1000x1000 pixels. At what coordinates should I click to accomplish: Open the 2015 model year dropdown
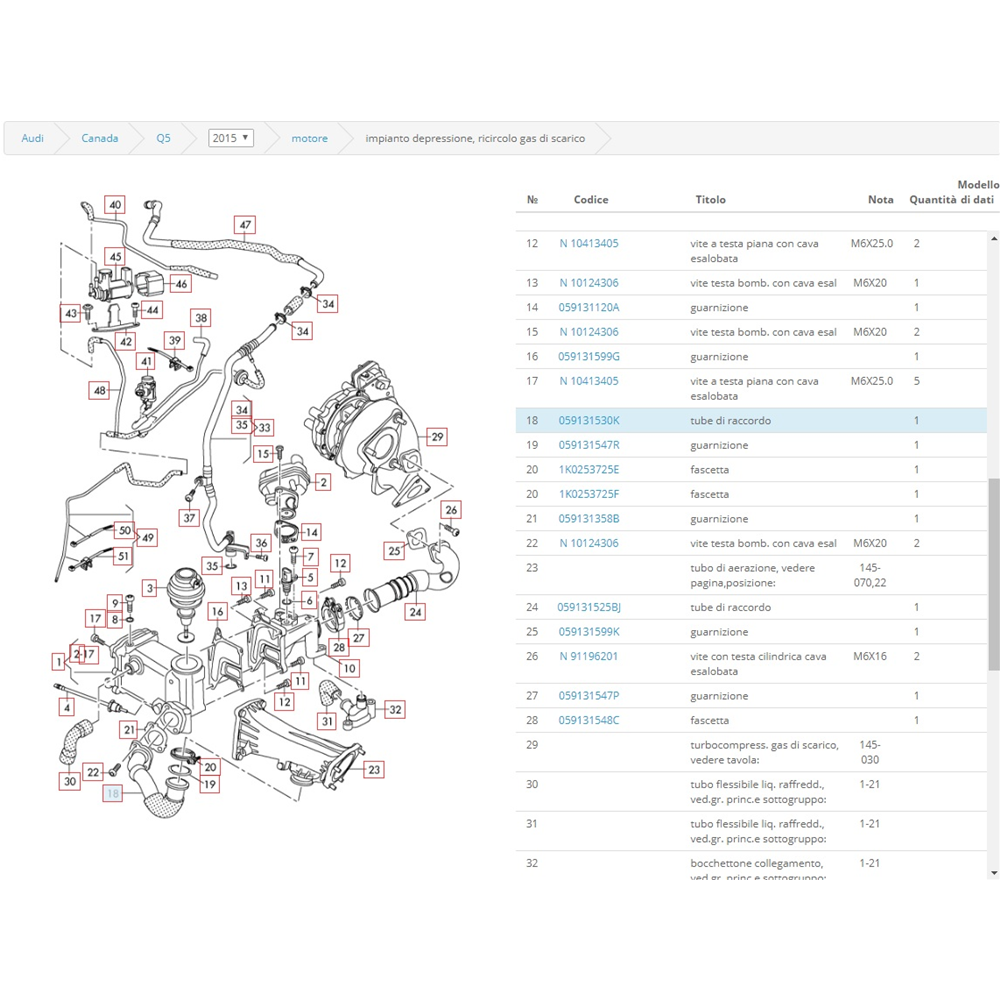231,138
